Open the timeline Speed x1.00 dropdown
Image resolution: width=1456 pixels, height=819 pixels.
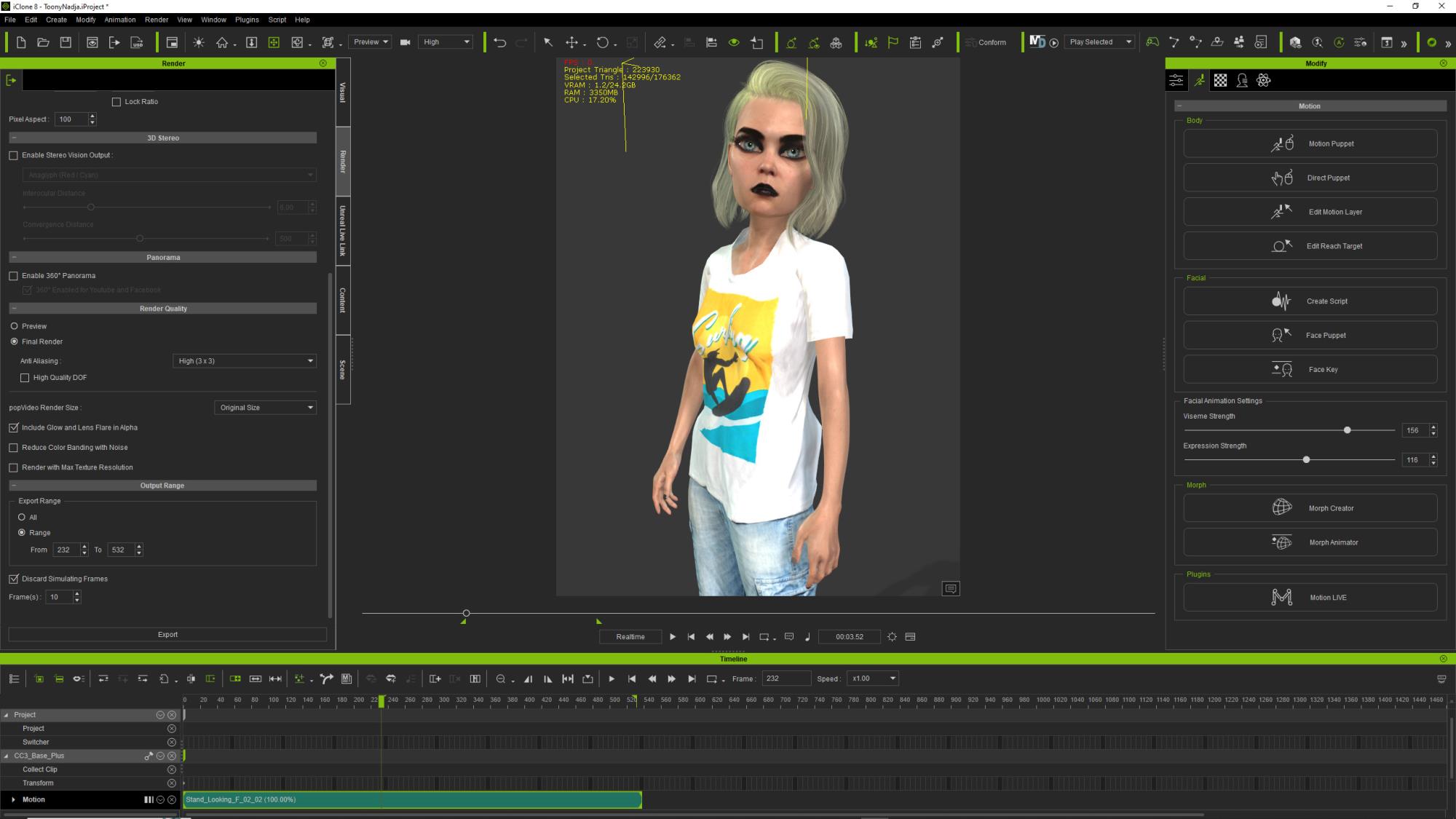pyautogui.click(x=873, y=678)
